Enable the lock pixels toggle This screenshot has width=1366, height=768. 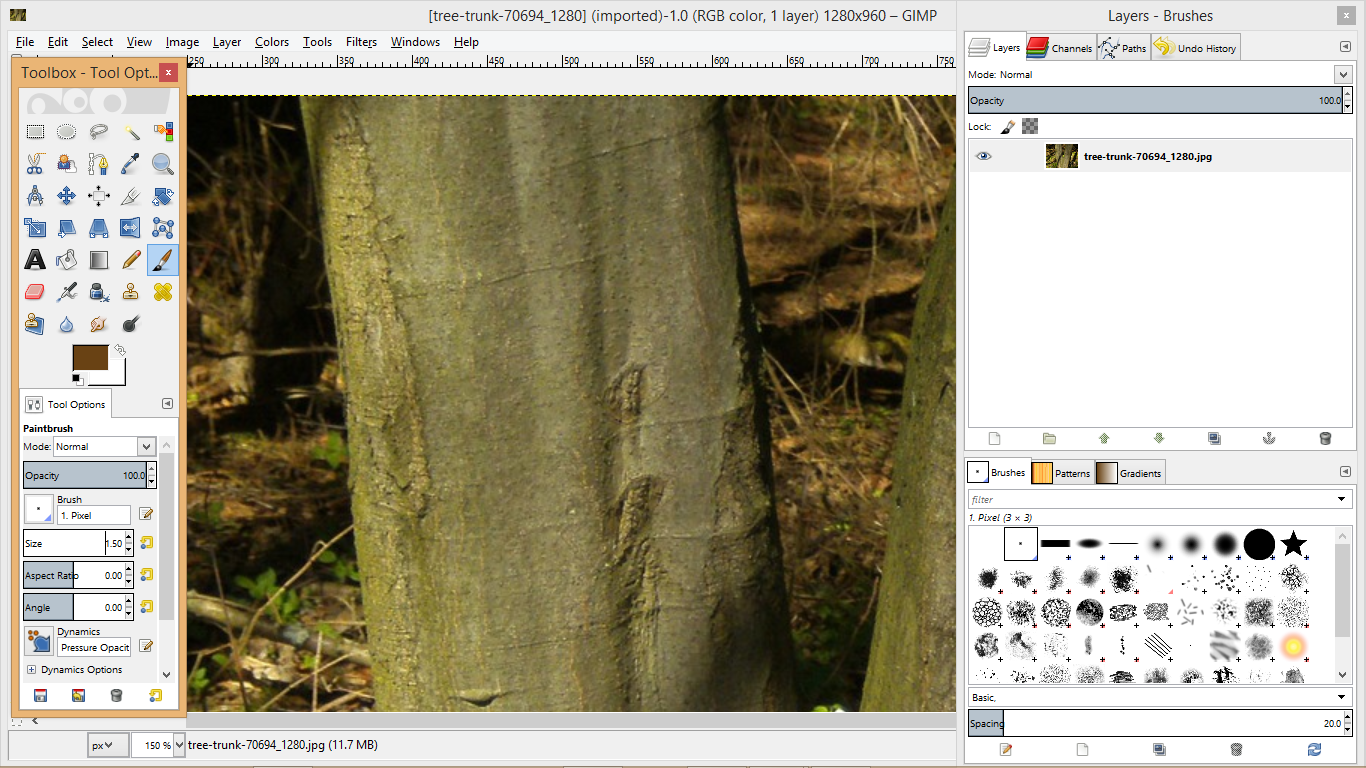1008,126
